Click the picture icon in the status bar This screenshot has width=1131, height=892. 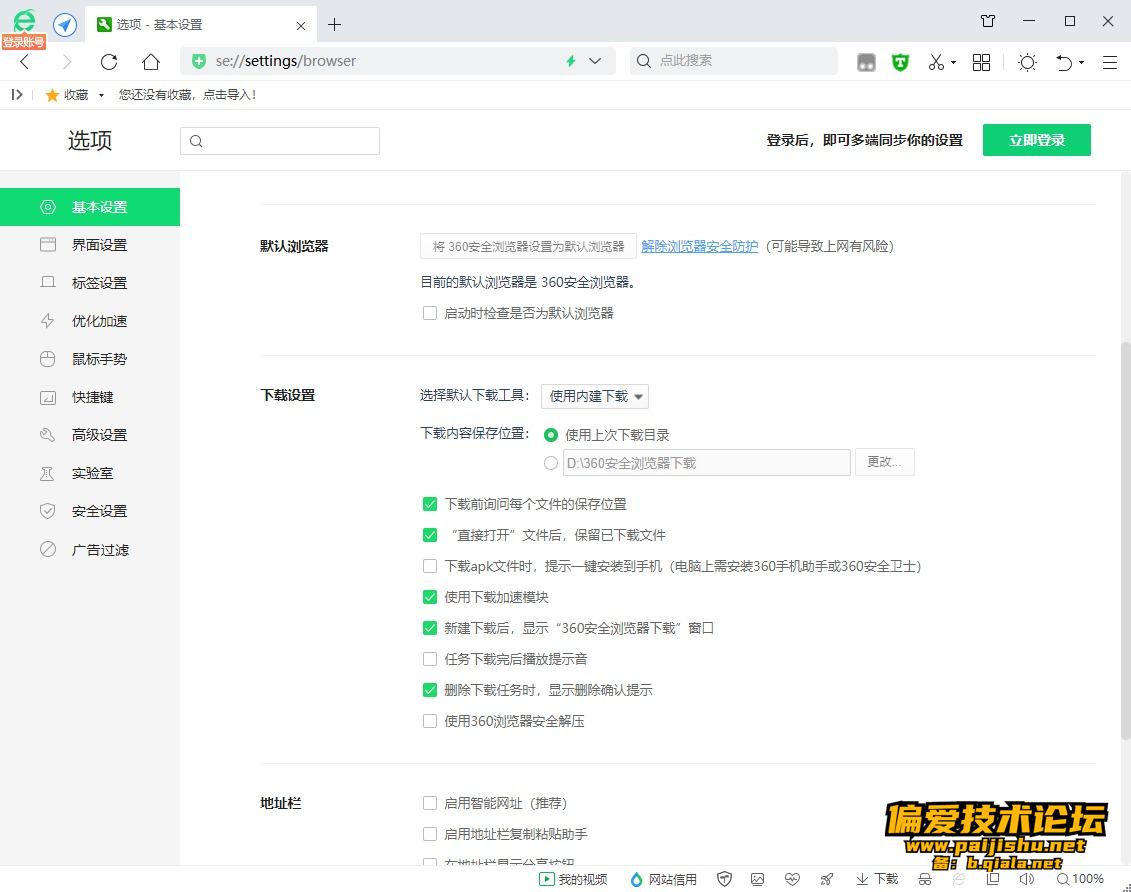click(x=757, y=879)
